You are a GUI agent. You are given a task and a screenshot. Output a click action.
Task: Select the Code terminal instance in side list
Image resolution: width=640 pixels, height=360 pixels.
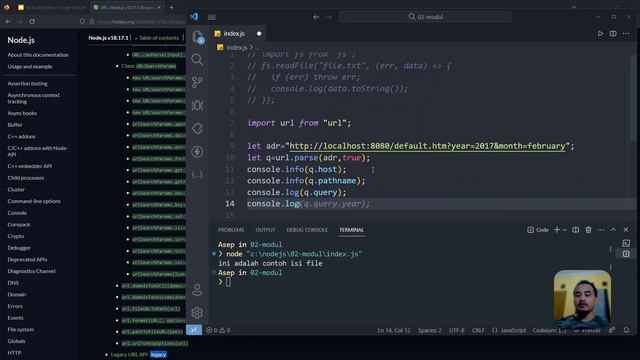point(626,254)
